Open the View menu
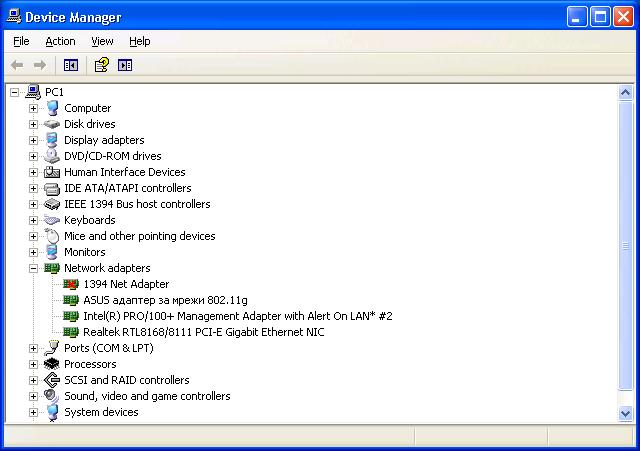Image resolution: width=640 pixels, height=451 pixels. [102, 41]
